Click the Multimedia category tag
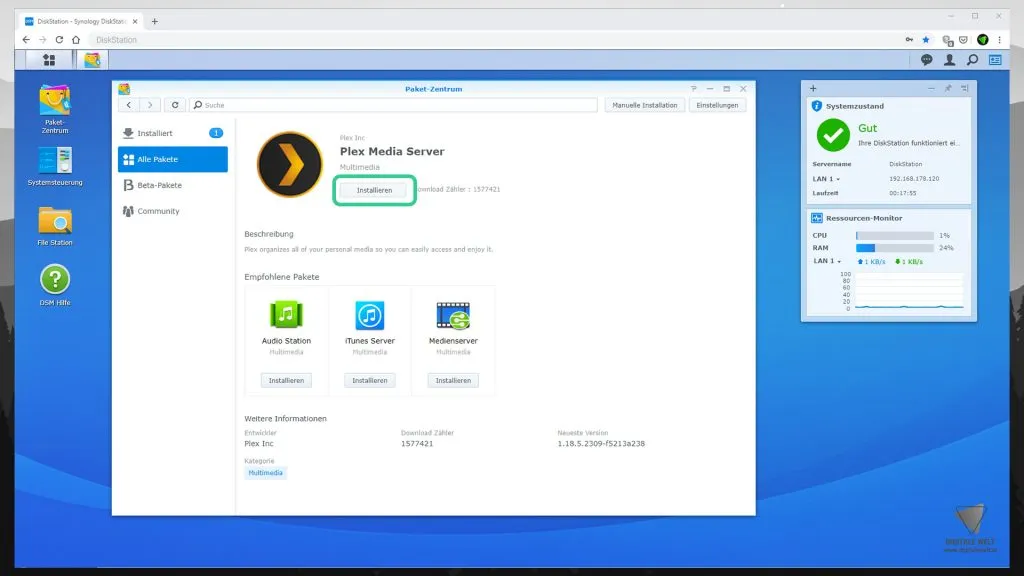This screenshot has height=576, width=1024. (265, 473)
